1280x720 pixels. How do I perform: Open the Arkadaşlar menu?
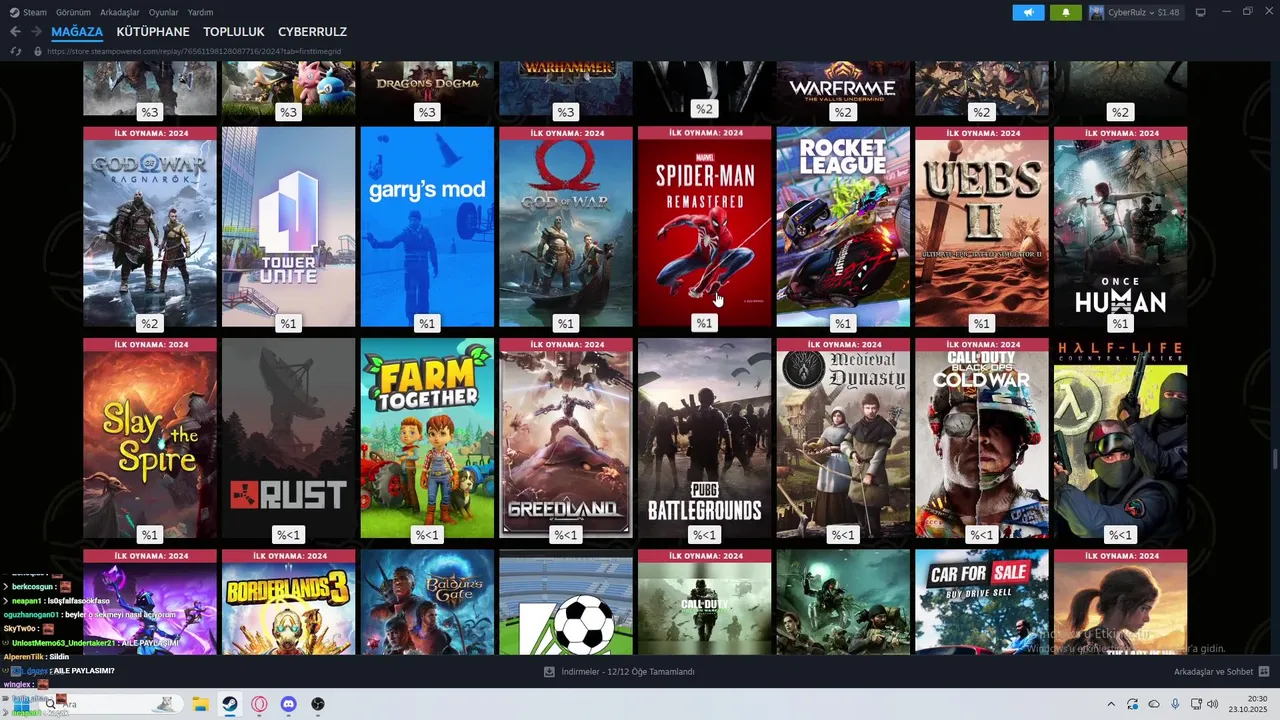(x=120, y=12)
